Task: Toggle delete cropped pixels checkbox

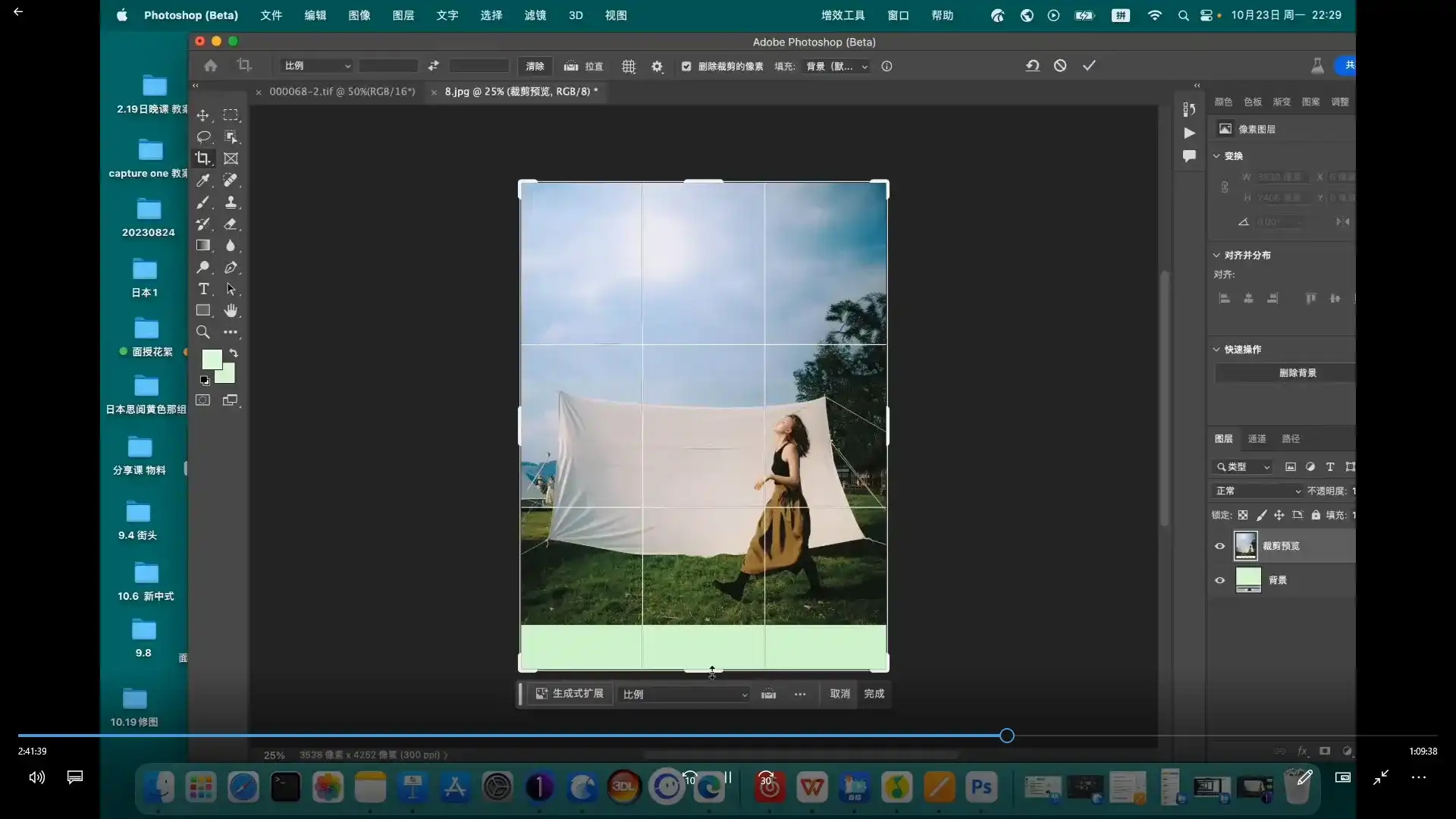Action: pos(686,67)
